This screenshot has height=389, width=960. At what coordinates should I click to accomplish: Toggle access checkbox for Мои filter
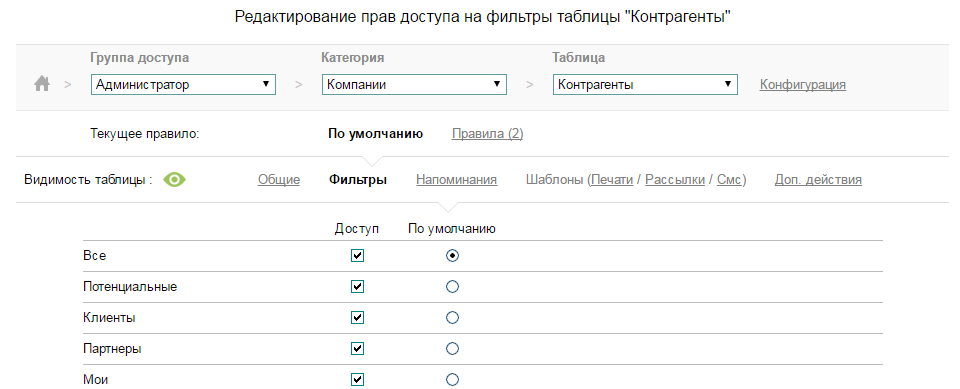pos(358,379)
